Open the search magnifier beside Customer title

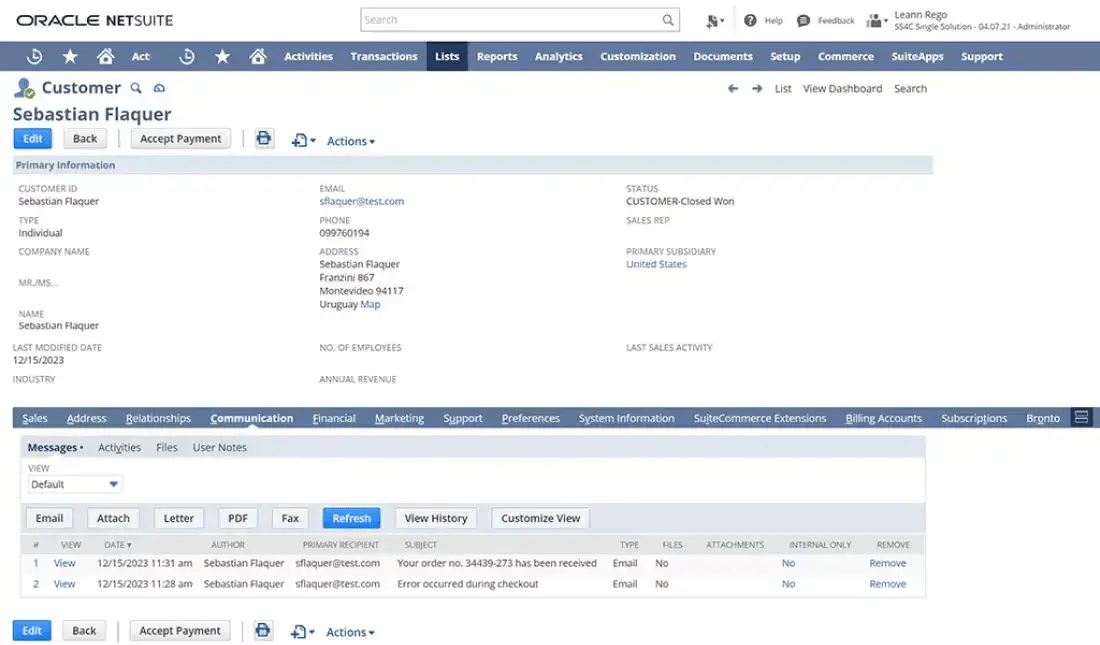135,88
